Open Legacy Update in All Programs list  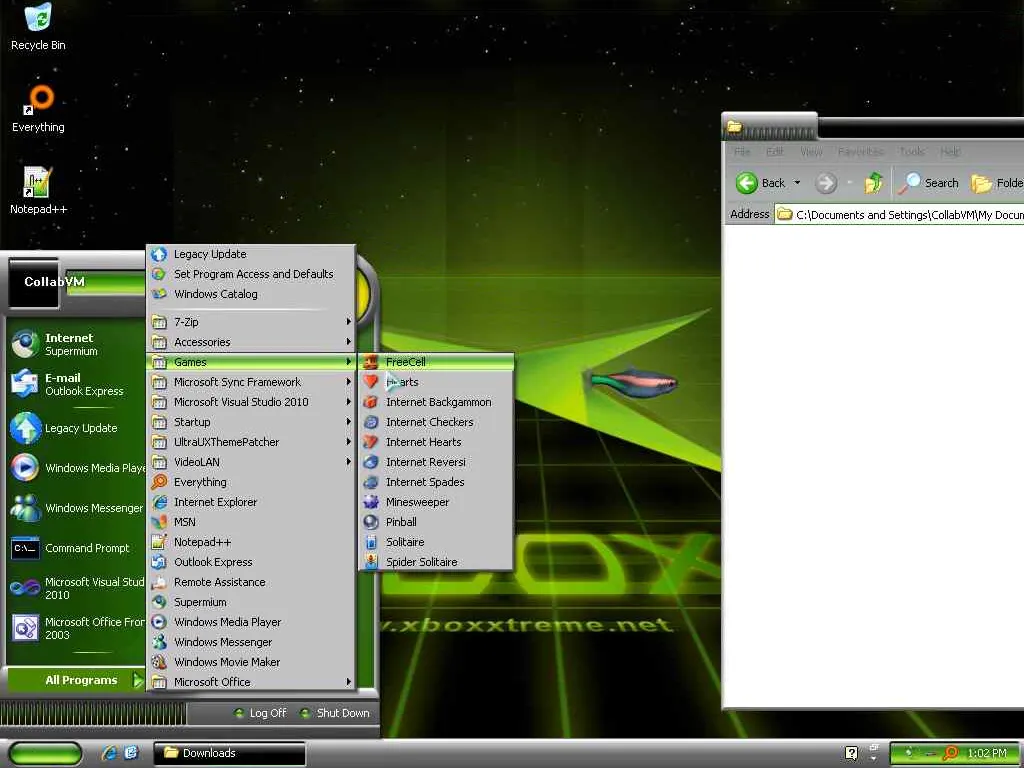251,254
